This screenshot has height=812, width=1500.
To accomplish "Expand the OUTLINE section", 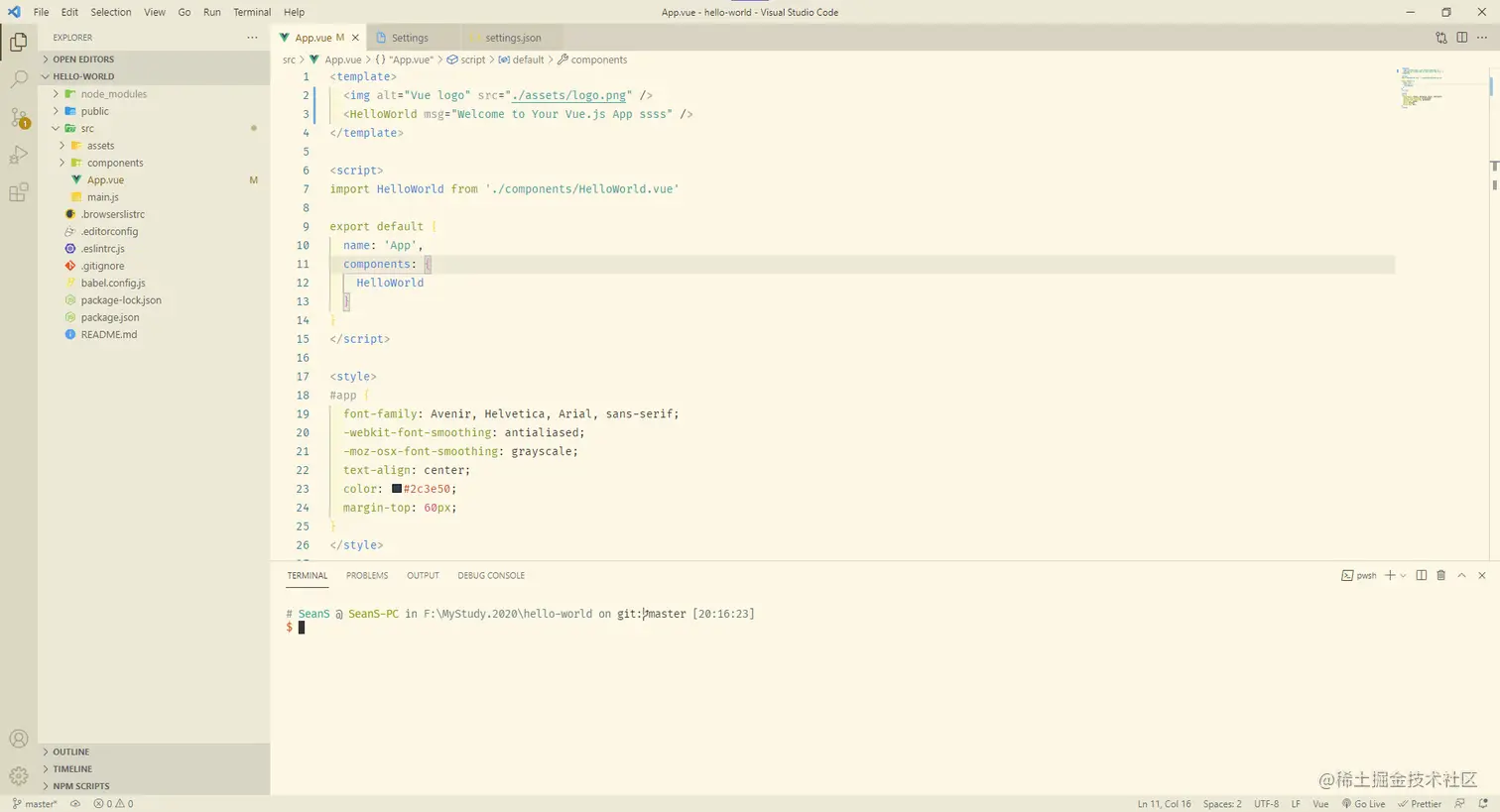I will point(154,752).
